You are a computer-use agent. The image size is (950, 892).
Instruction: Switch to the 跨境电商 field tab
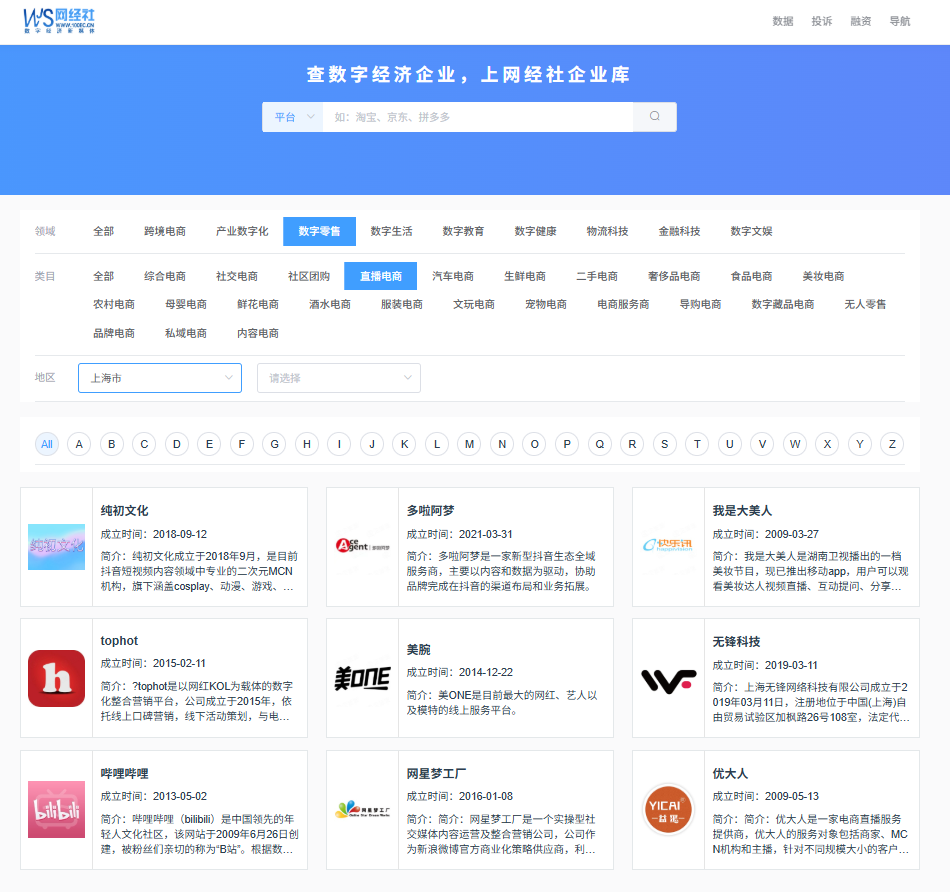tap(165, 231)
